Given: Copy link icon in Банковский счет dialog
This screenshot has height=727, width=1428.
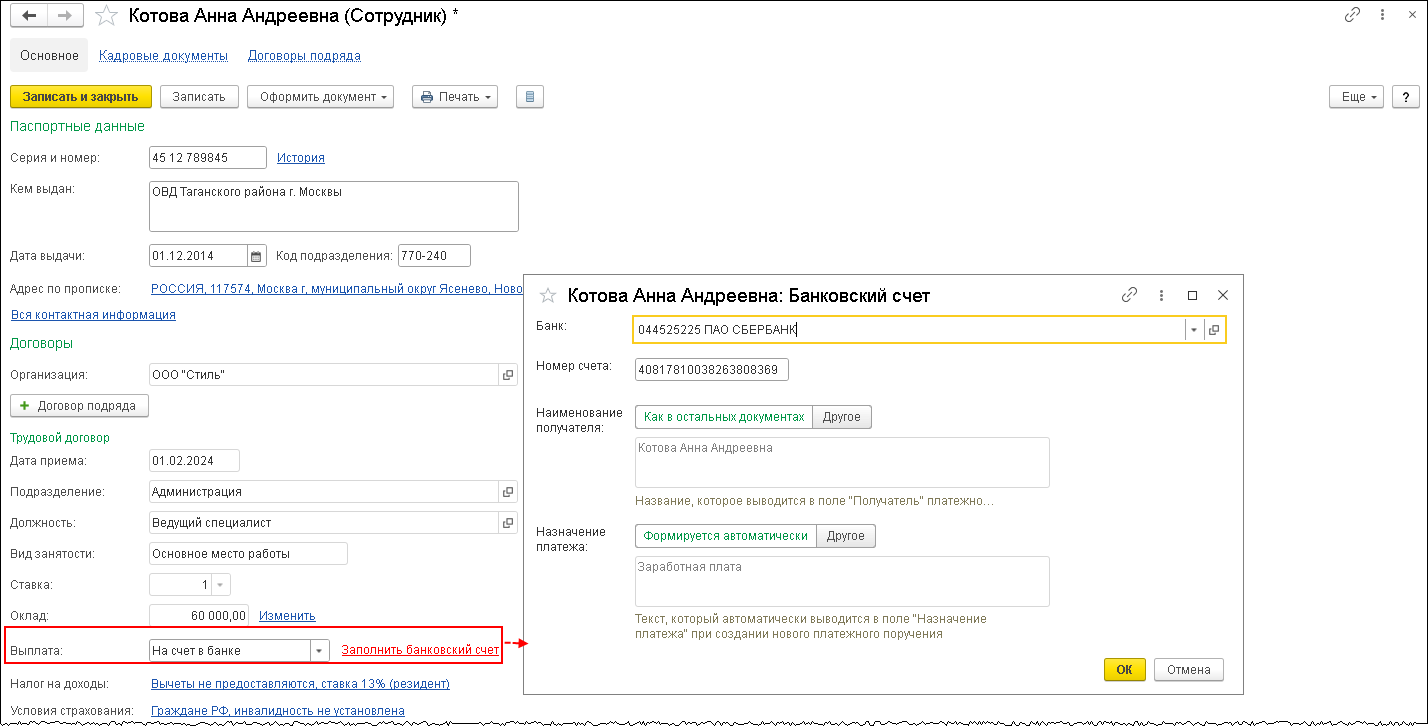Looking at the screenshot, I should (1130, 295).
